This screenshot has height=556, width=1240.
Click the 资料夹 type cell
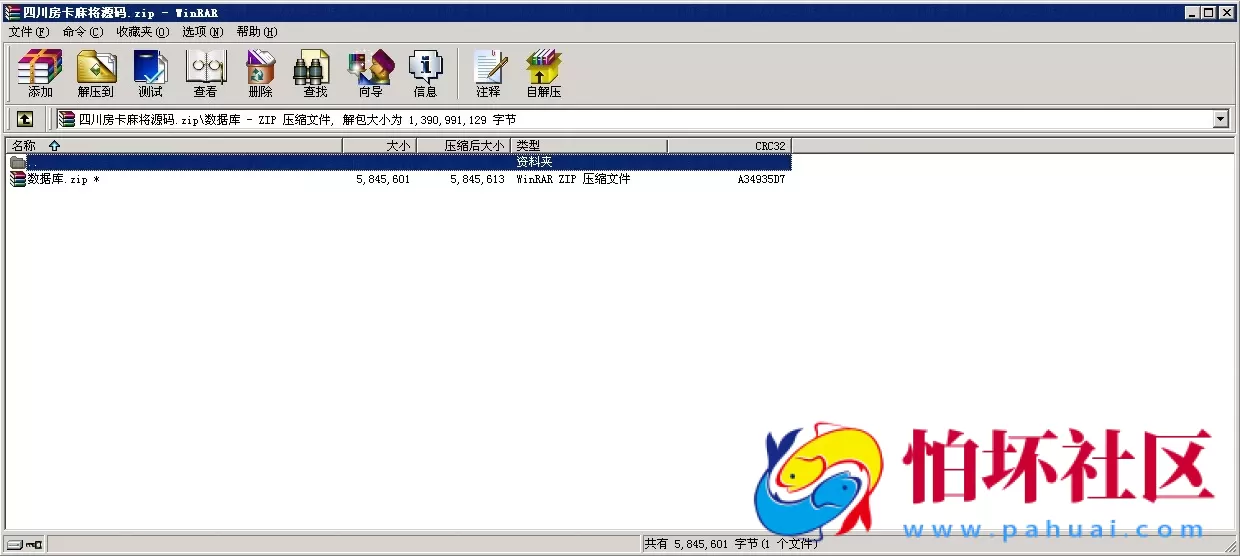534,162
